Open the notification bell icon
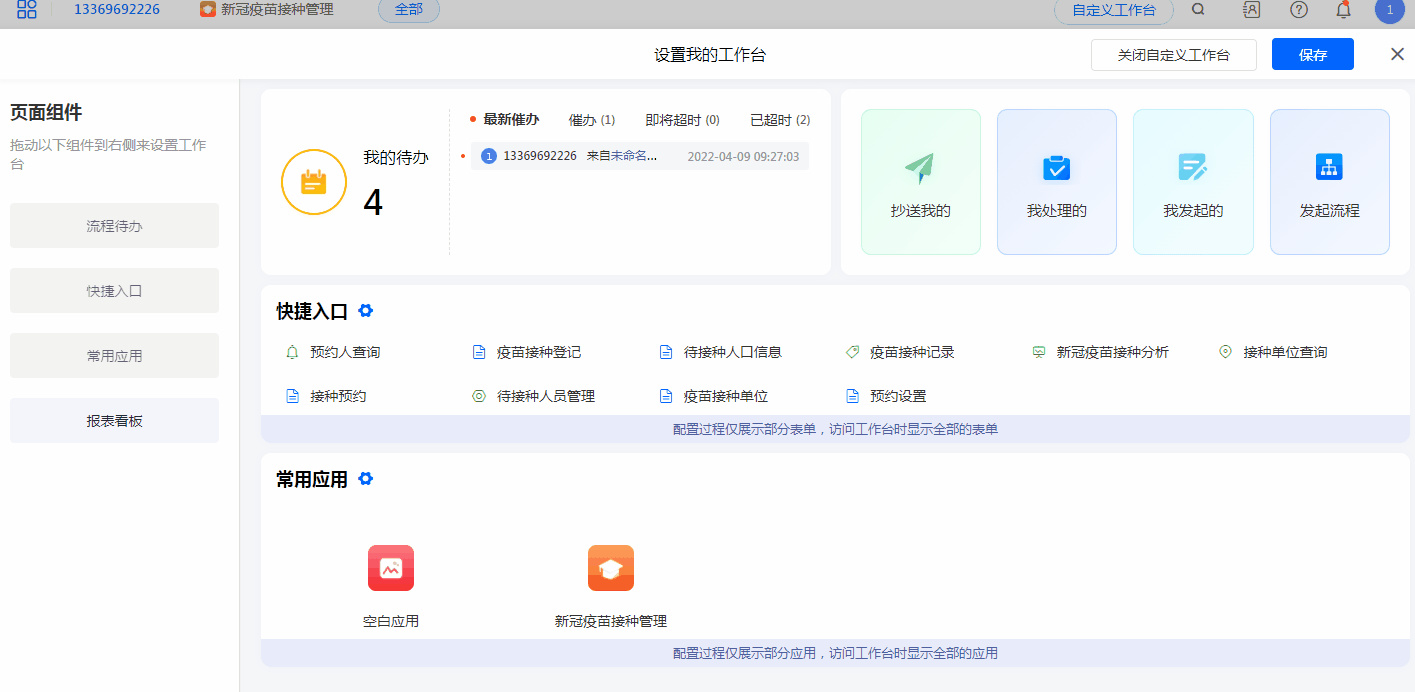The height and width of the screenshot is (692, 1415). click(1344, 10)
